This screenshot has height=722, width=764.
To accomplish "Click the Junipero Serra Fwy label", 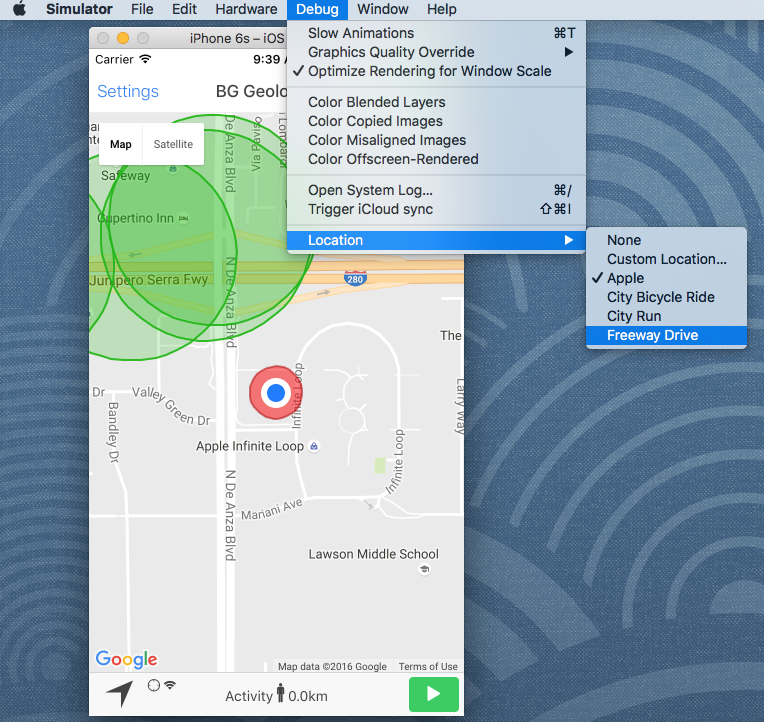I will [x=149, y=280].
